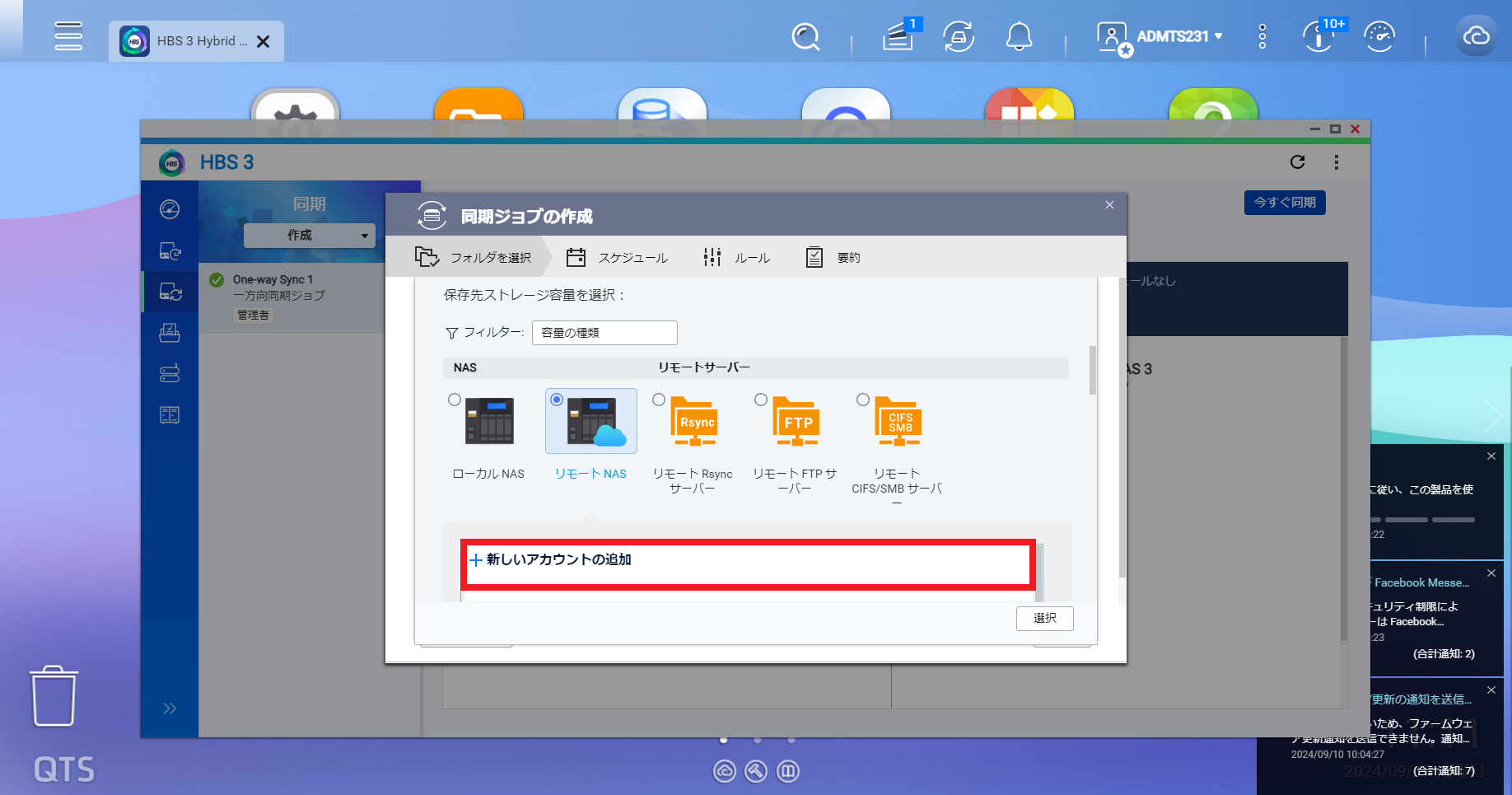Open the notifications bell icon
The height and width of the screenshot is (795, 1512).
click(1020, 37)
